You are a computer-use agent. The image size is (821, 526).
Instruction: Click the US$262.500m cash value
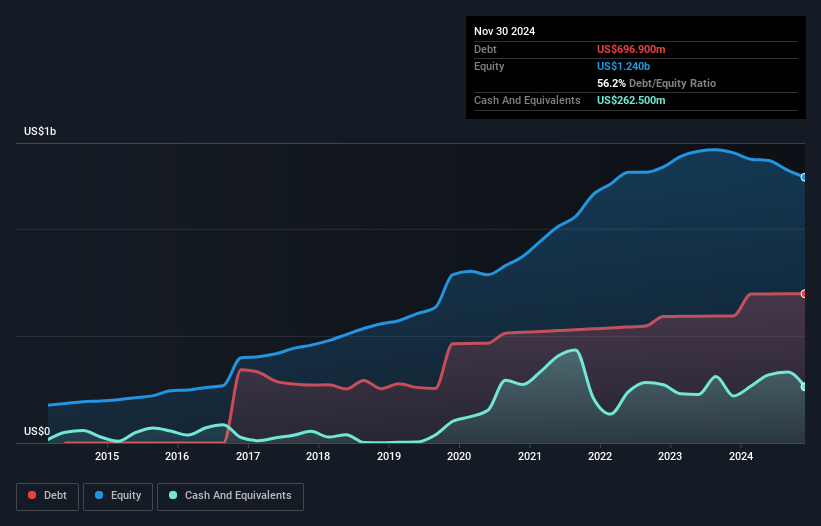pyautogui.click(x=631, y=100)
